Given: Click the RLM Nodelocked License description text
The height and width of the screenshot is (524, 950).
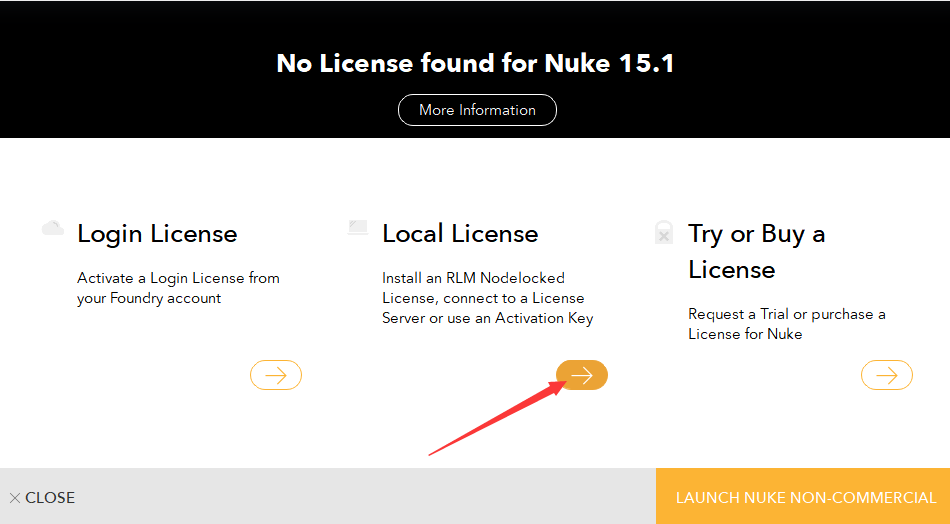Looking at the screenshot, I should click(x=487, y=298).
